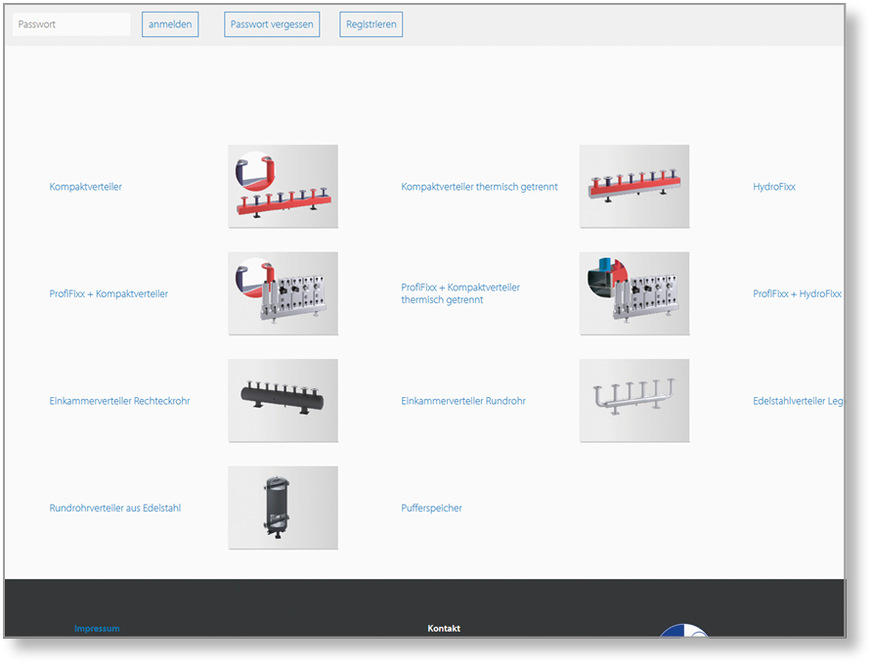Open pump group image with red circular inset
Screen dimensions: 872x664
(282, 294)
